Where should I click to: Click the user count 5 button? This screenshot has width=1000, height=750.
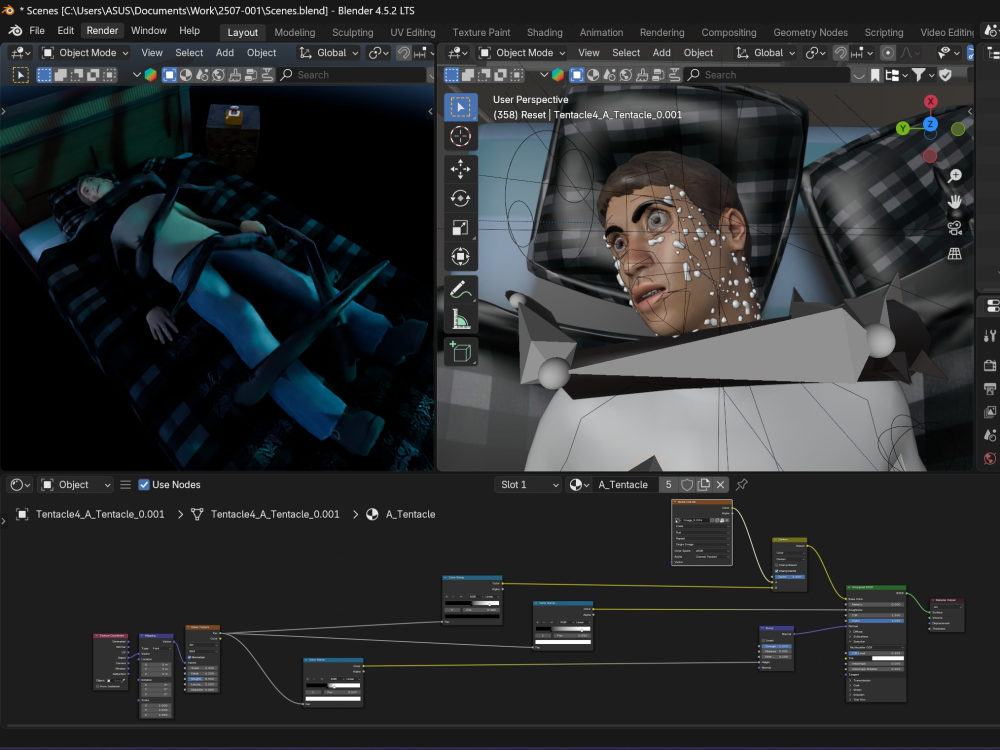(x=668, y=485)
